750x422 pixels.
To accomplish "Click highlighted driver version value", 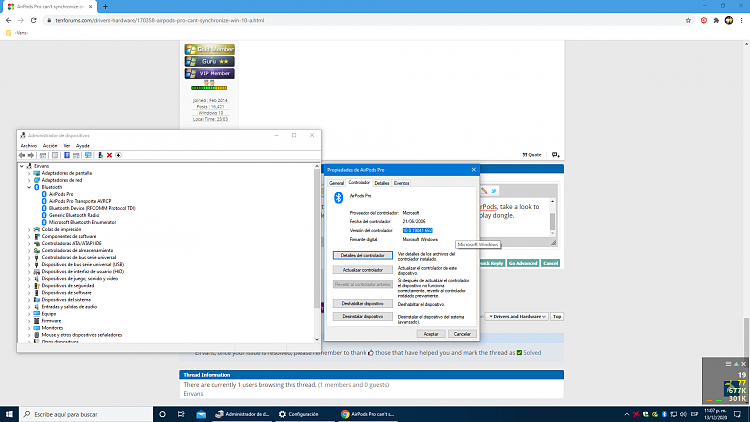I will tap(418, 231).
